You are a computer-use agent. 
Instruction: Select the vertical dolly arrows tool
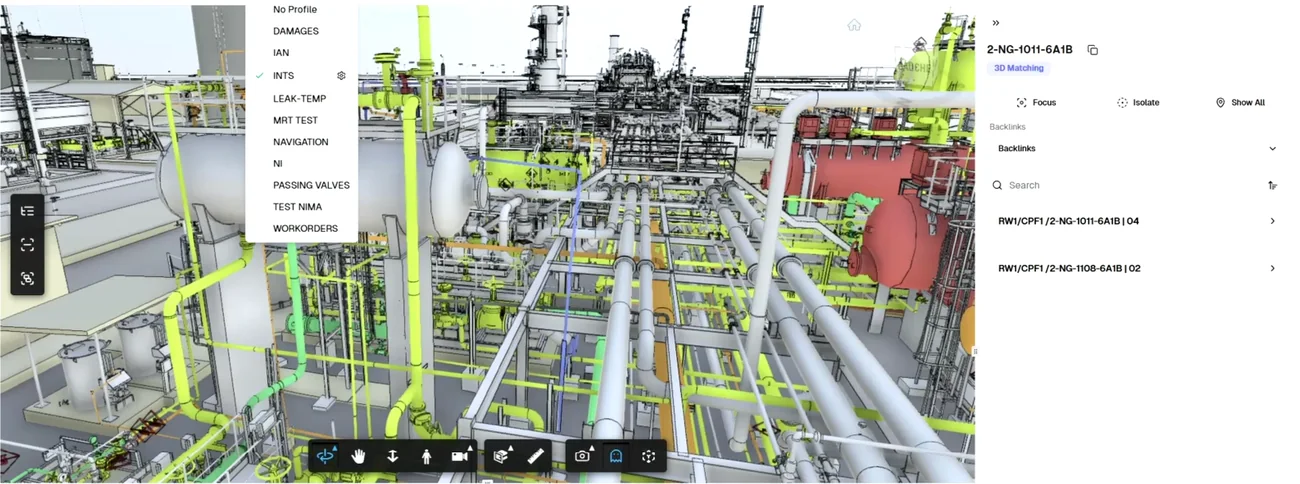[x=393, y=456]
